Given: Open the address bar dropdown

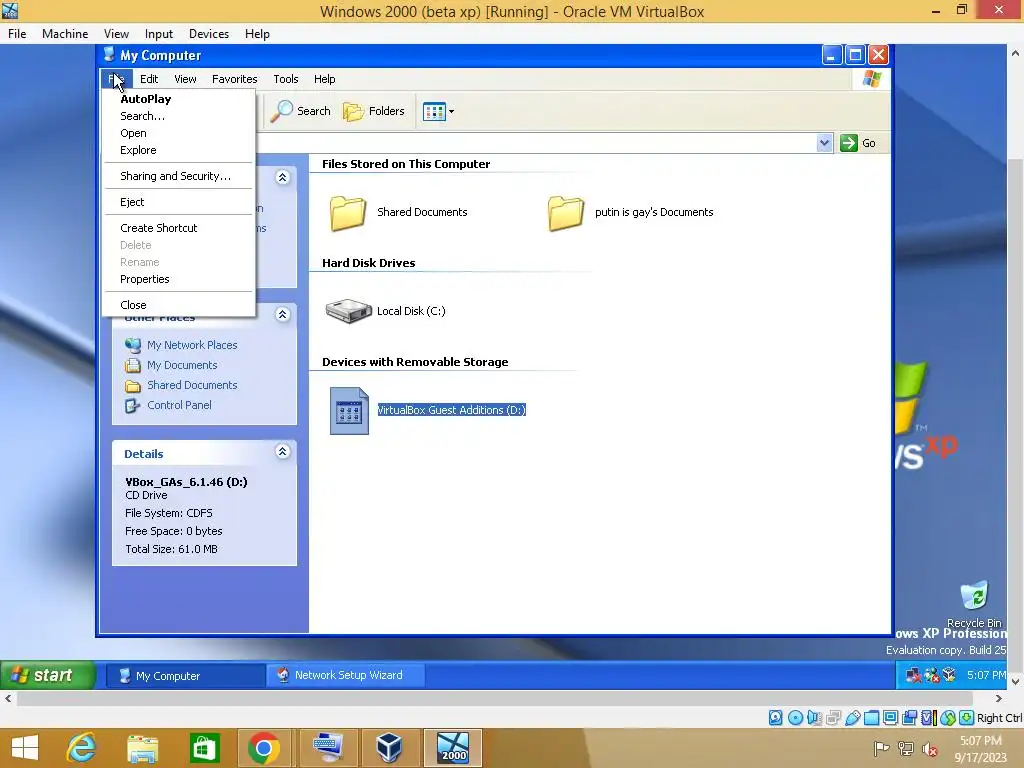Looking at the screenshot, I should tap(824, 143).
